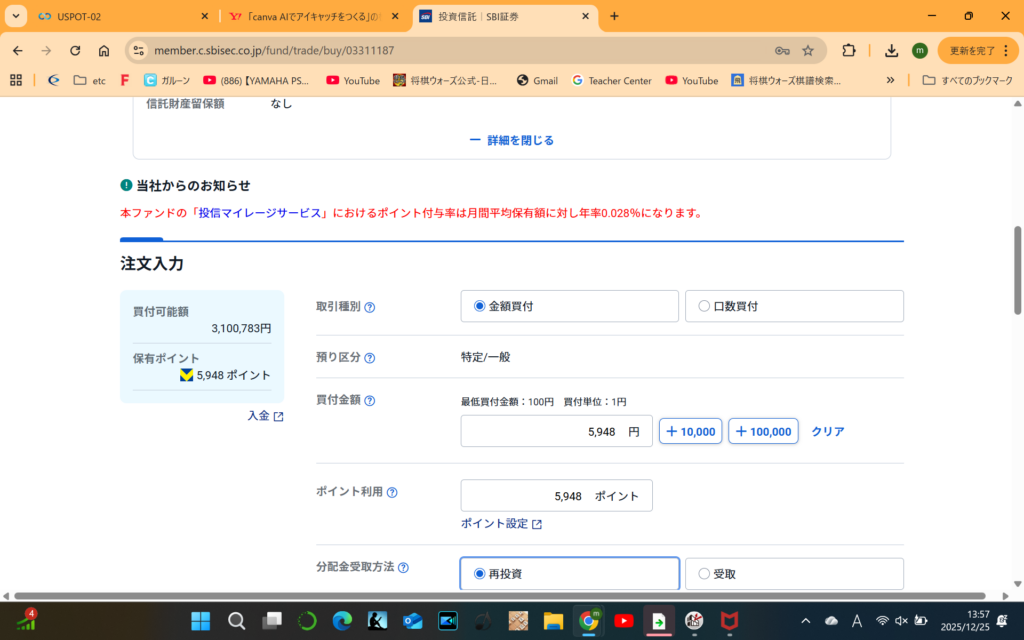Reload the page
This screenshot has width=1024, height=640.
click(75, 51)
